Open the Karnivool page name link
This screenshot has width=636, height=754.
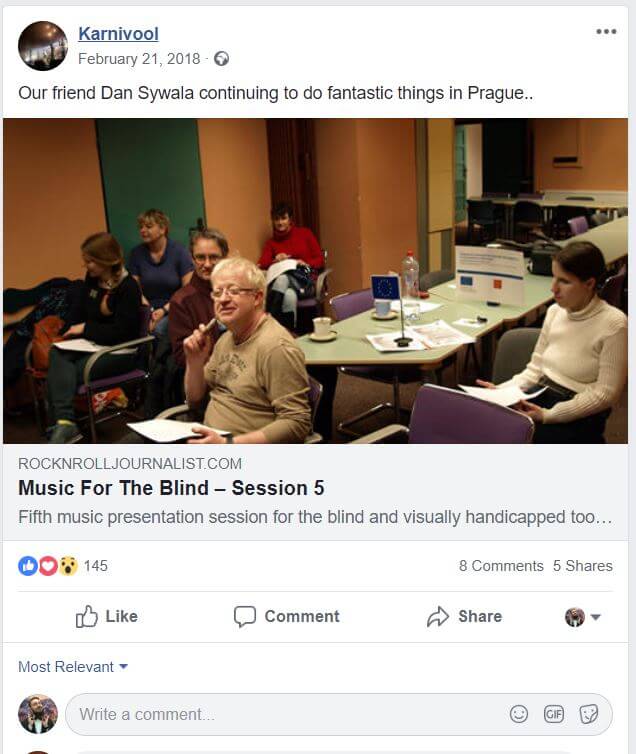tap(118, 34)
